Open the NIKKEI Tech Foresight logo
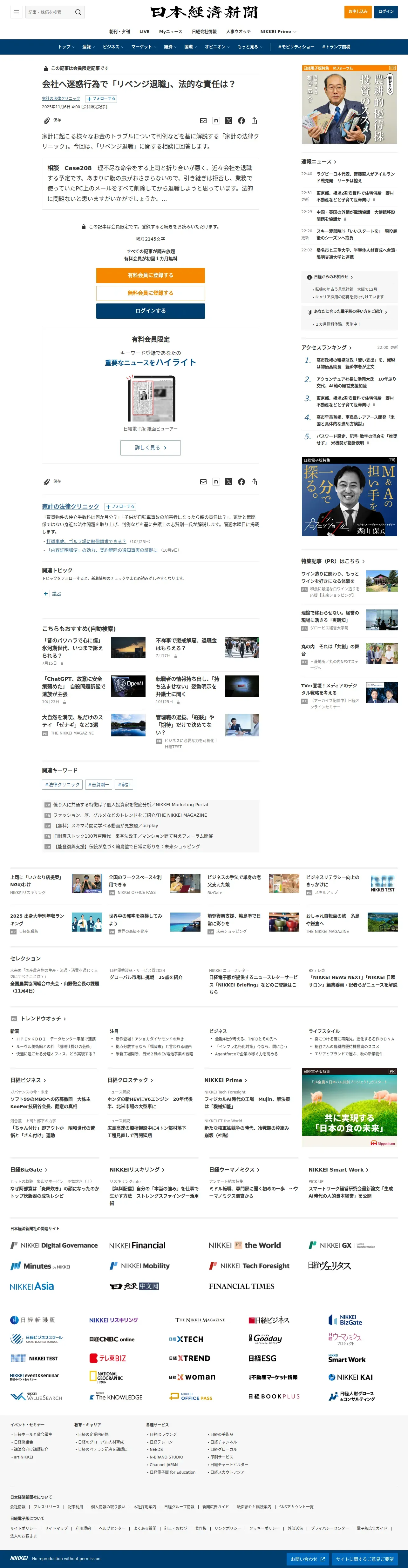408x1568 pixels. click(x=249, y=1266)
